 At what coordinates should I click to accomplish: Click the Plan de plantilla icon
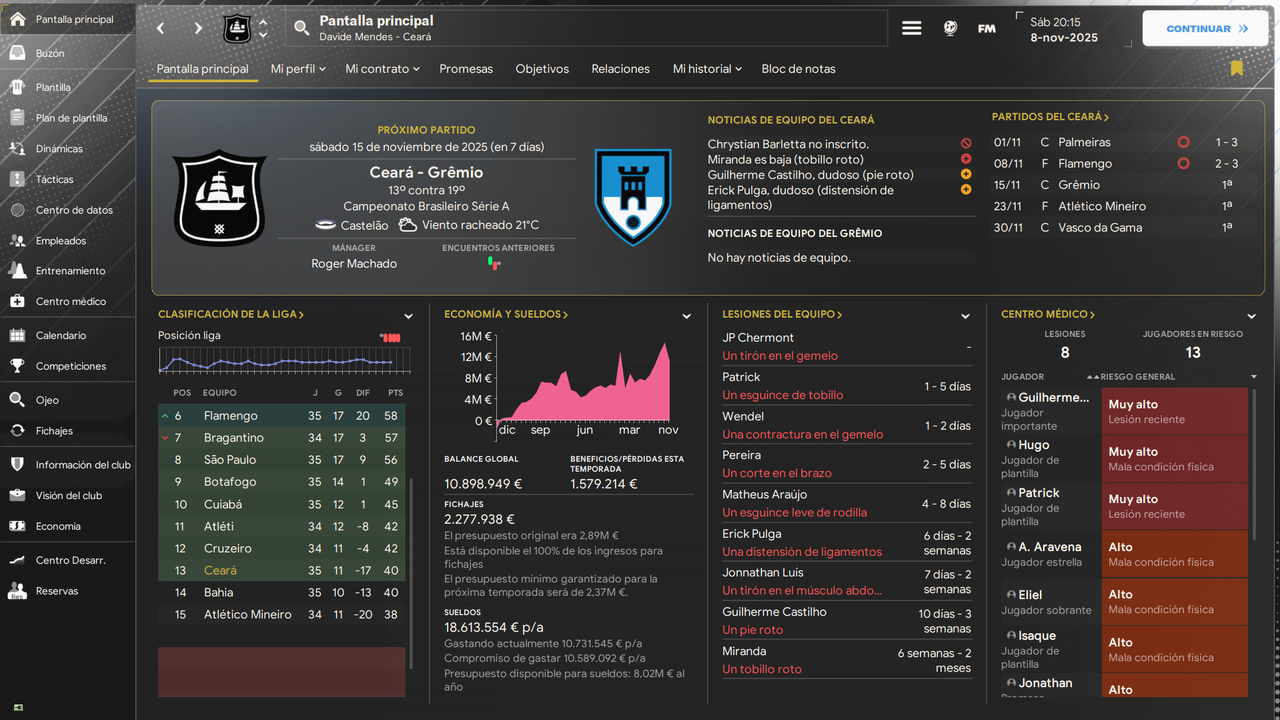(17, 118)
